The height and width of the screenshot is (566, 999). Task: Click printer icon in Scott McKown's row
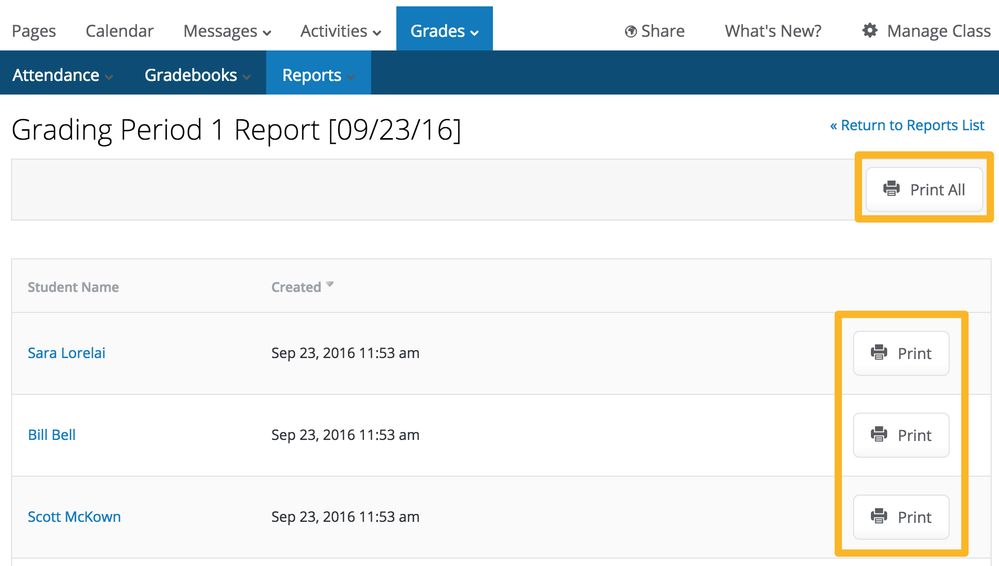tap(879, 517)
